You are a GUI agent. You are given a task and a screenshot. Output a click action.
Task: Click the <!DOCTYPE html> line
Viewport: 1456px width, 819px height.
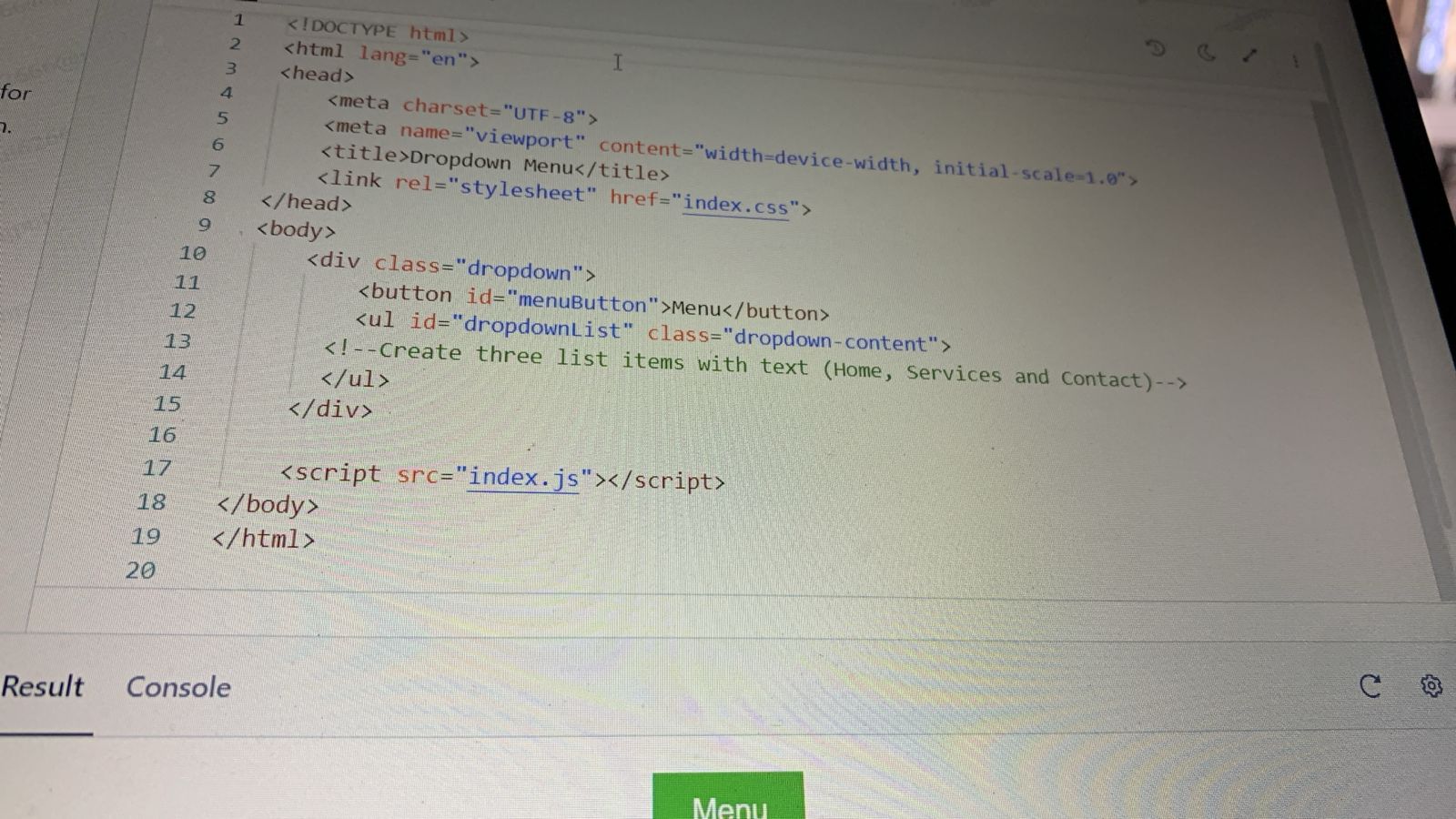pyautogui.click(x=378, y=31)
